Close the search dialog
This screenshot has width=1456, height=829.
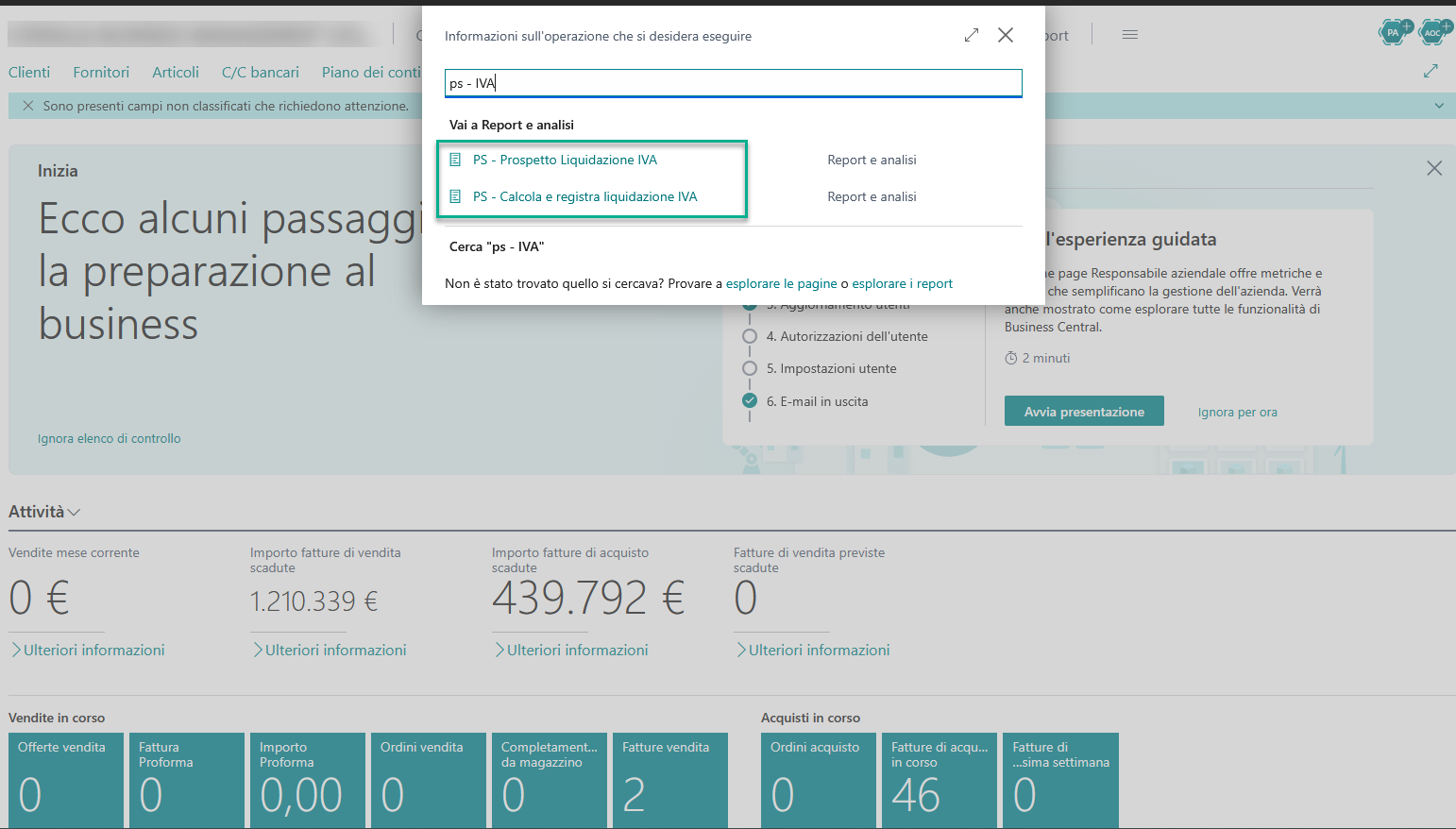pyautogui.click(x=1006, y=35)
